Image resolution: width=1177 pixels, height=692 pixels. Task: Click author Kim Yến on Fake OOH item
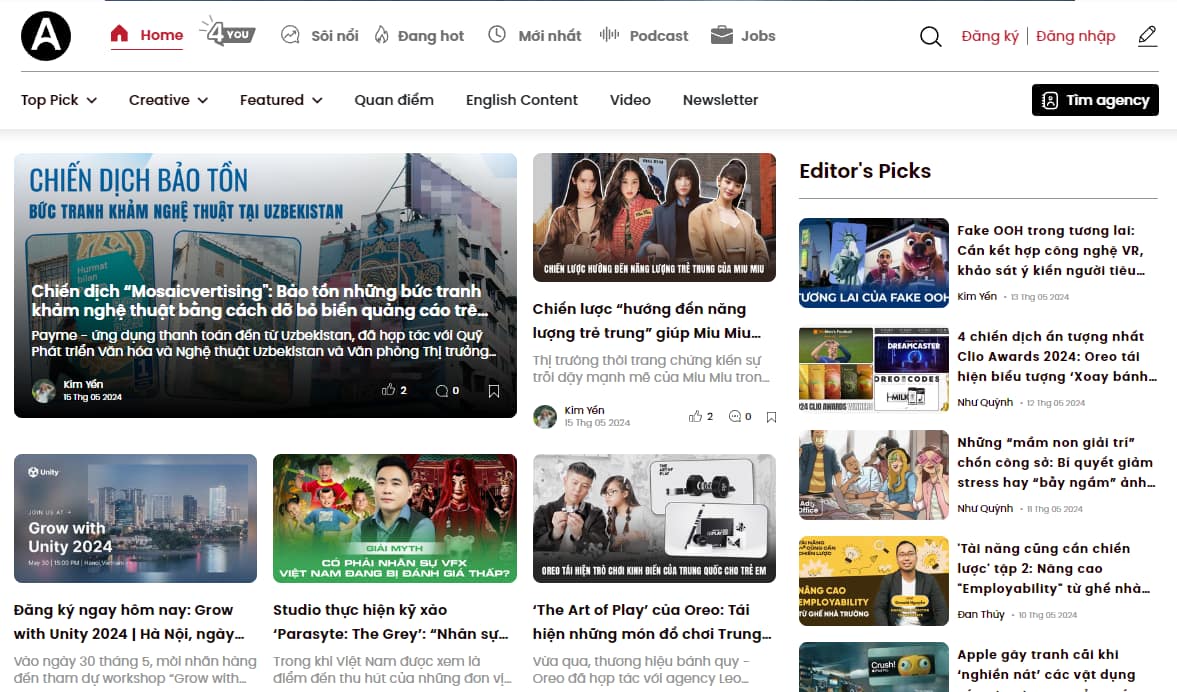click(x=977, y=296)
